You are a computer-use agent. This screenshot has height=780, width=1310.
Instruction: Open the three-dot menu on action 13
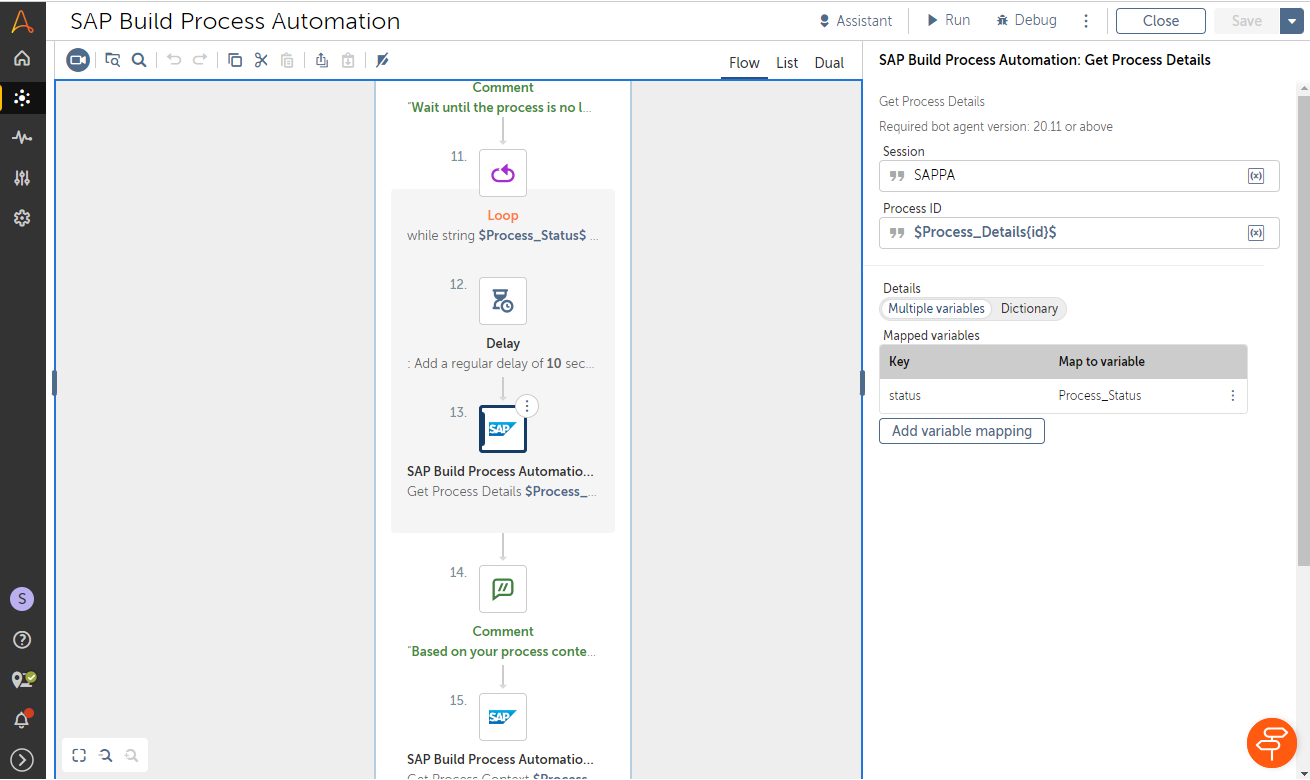pos(528,406)
